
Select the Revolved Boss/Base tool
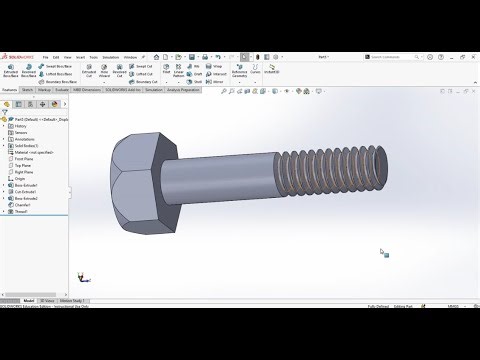[29, 71]
